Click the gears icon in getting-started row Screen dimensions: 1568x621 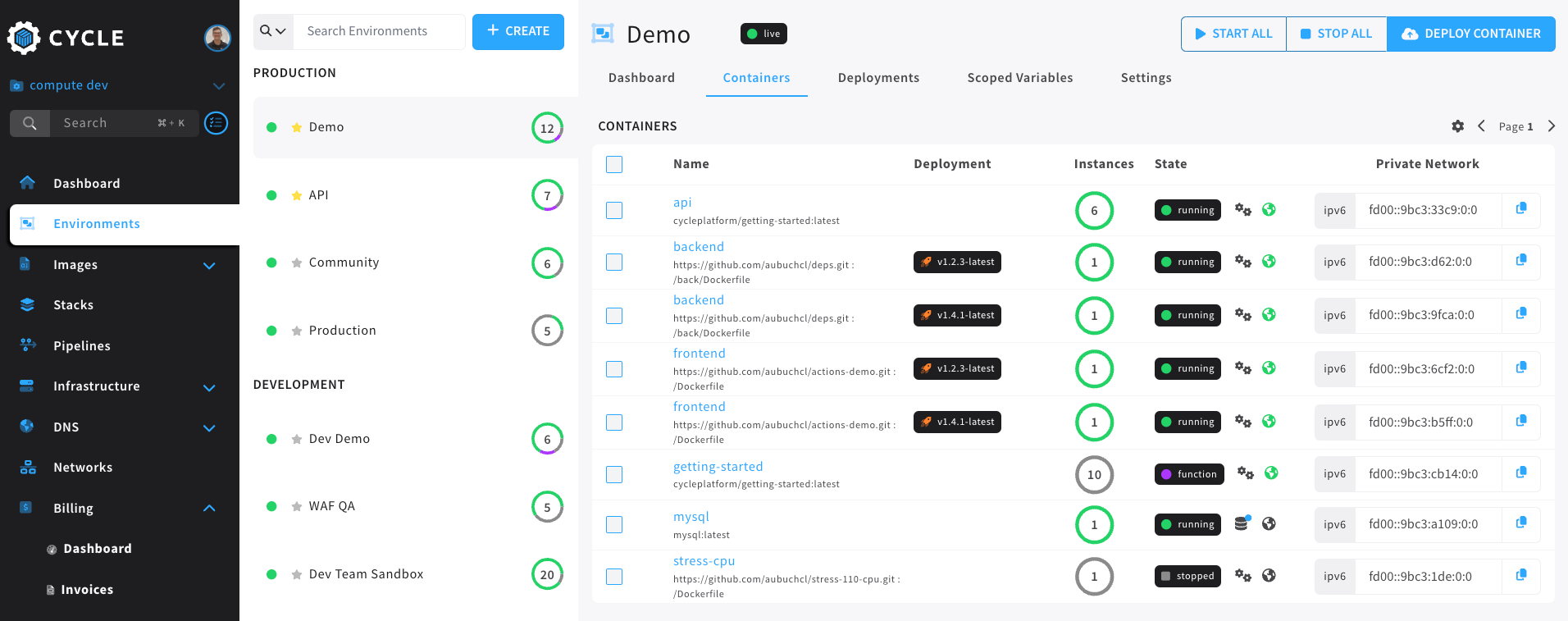point(1246,473)
